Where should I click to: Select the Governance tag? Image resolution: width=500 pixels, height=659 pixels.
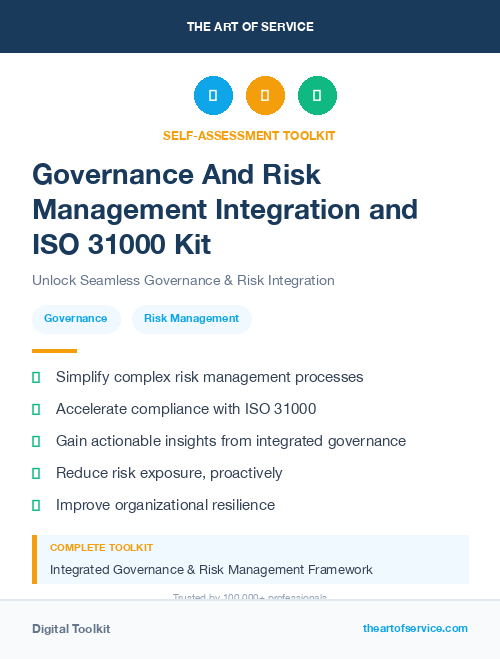coord(76,319)
